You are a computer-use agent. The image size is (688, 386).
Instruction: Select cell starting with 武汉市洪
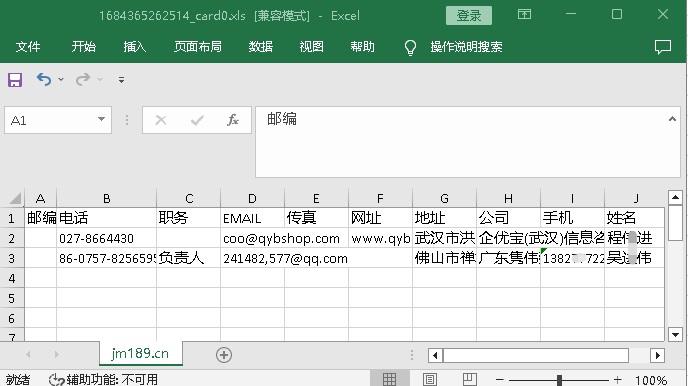[444, 238]
